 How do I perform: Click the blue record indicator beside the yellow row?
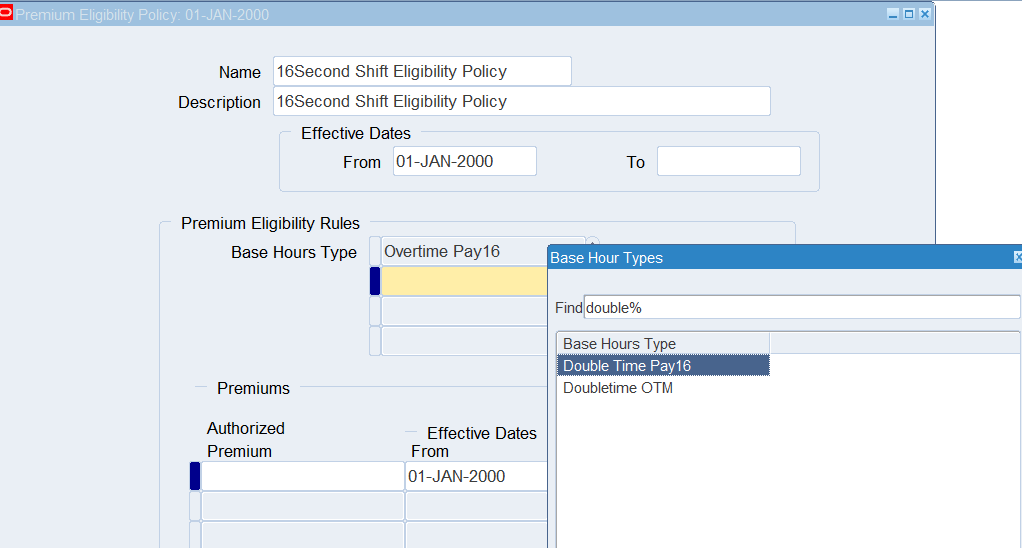(x=375, y=282)
